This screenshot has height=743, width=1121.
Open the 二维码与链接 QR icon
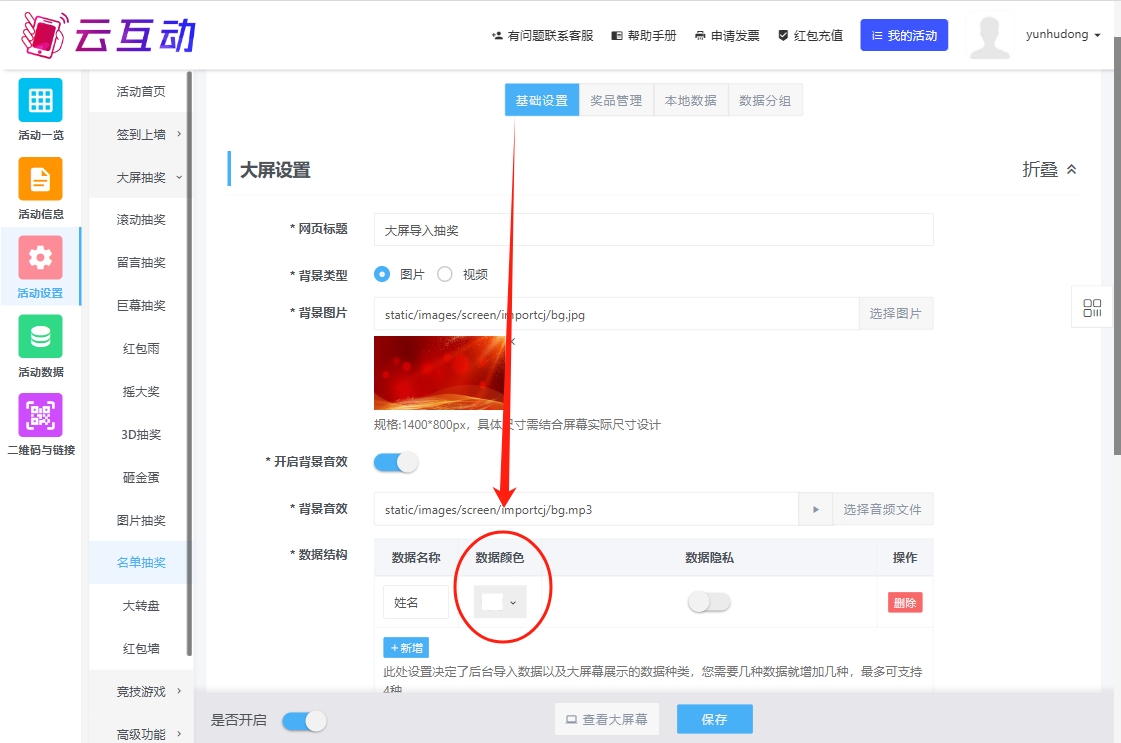coord(40,415)
